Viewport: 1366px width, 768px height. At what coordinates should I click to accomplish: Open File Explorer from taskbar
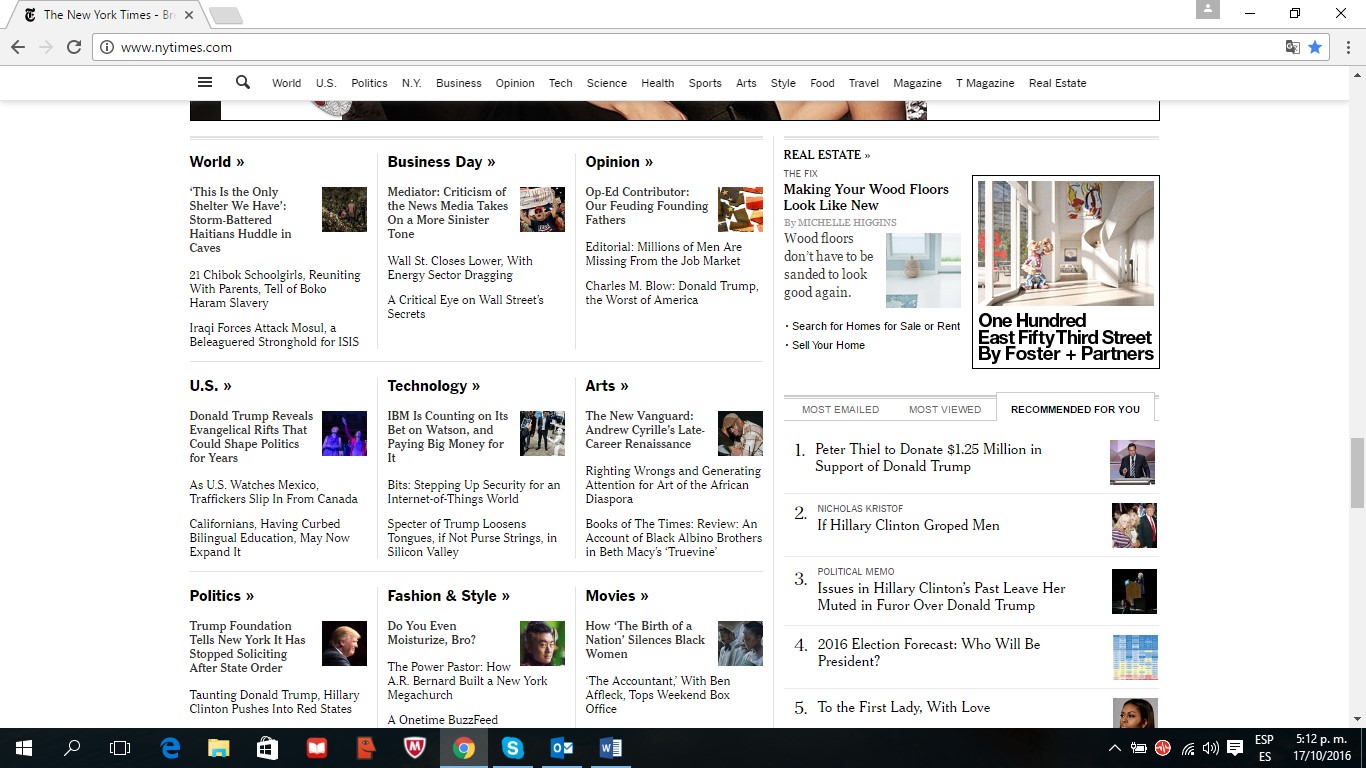(219, 748)
